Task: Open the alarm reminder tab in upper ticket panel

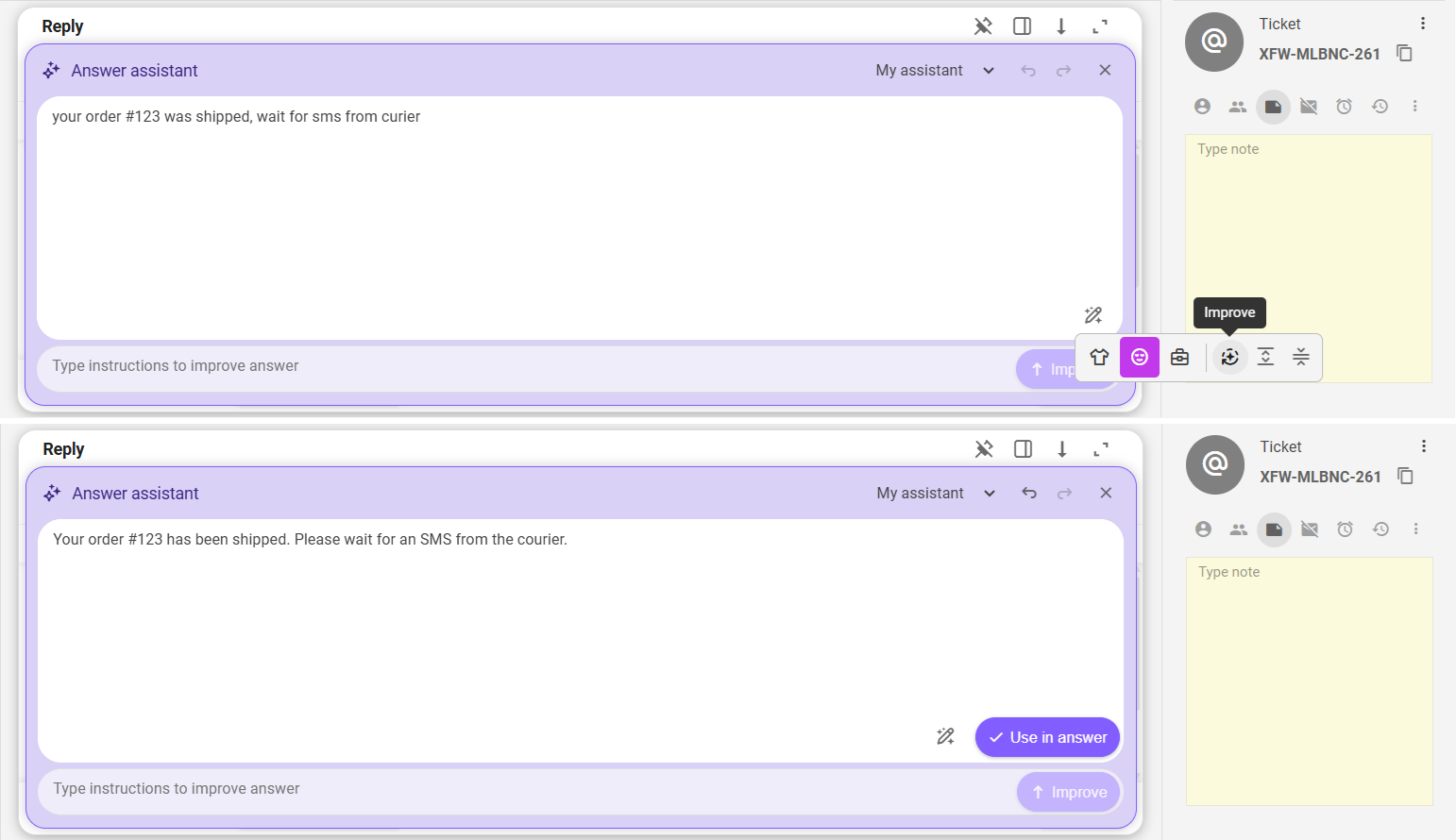Action: [1344, 107]
